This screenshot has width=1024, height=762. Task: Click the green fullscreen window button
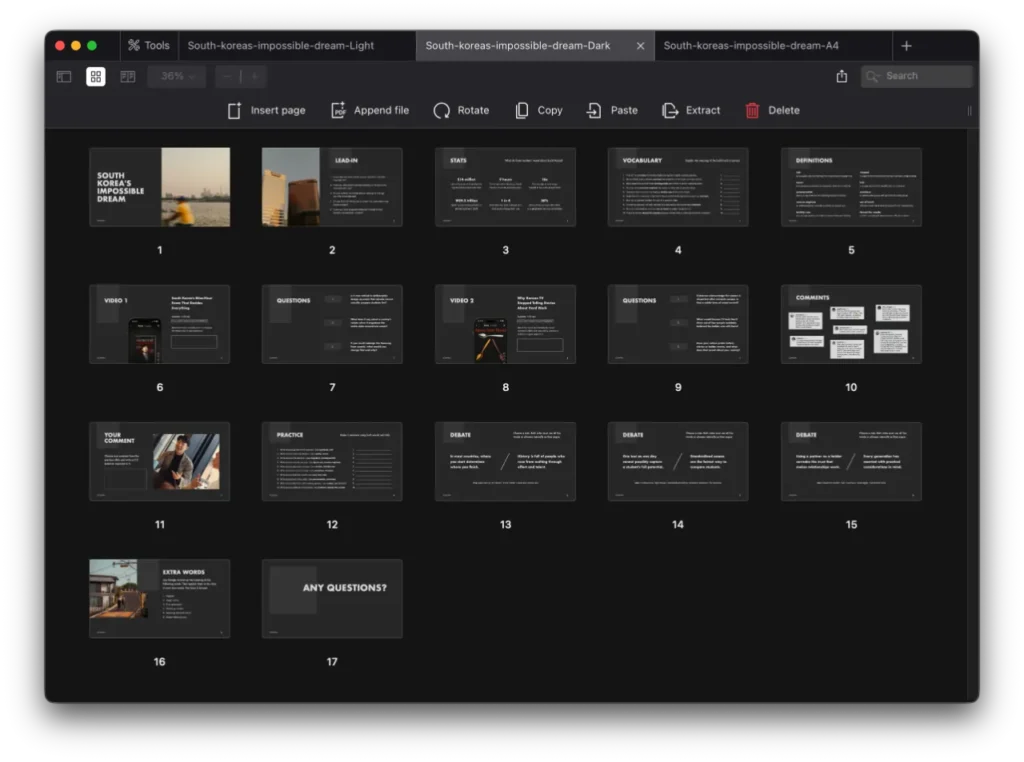[92, 46]
